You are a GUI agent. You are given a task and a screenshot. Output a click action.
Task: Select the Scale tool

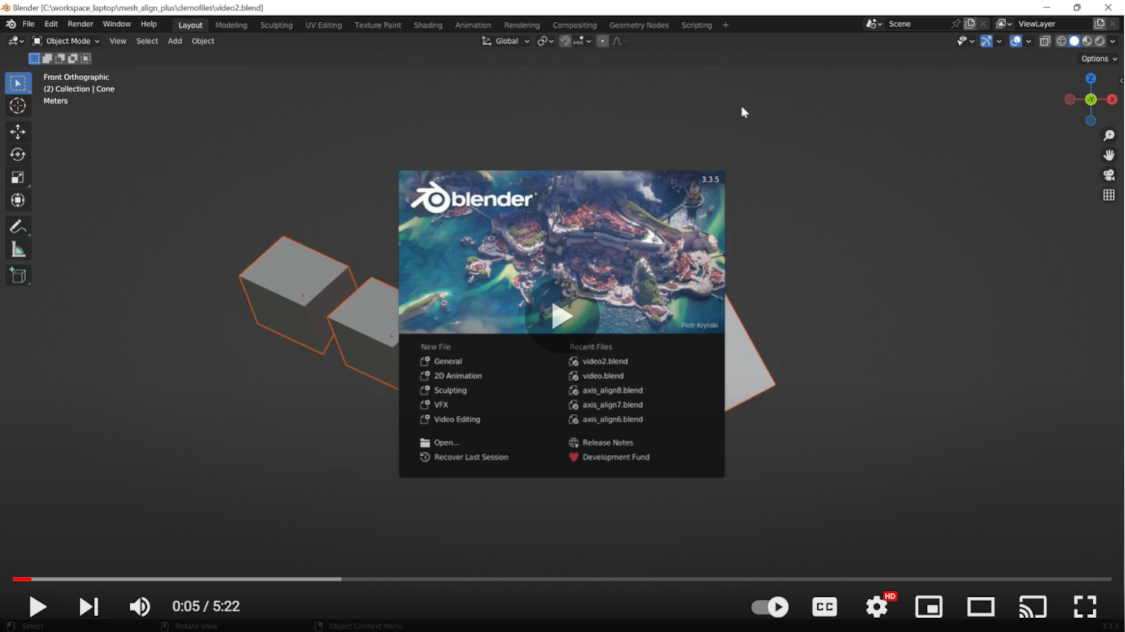[18, 177]
